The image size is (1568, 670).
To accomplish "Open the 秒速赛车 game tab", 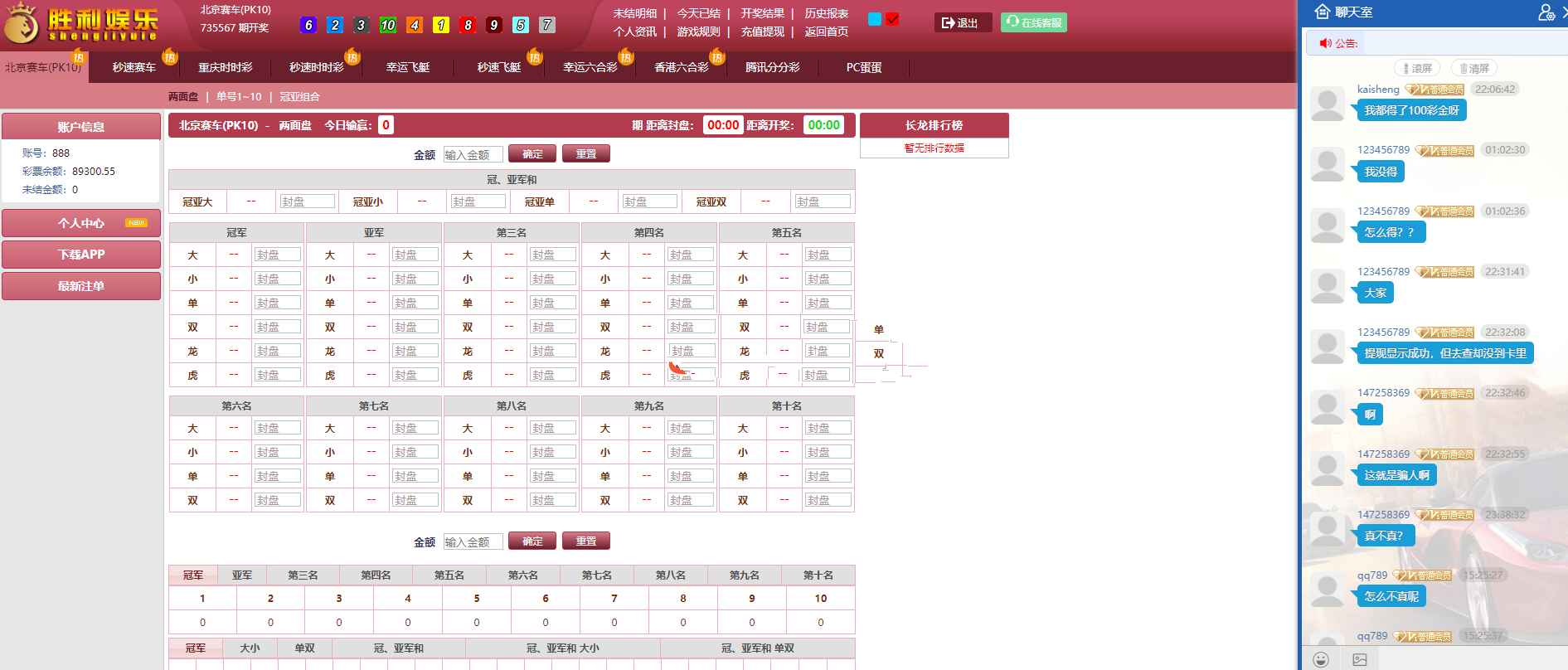I will pos(134,67).
